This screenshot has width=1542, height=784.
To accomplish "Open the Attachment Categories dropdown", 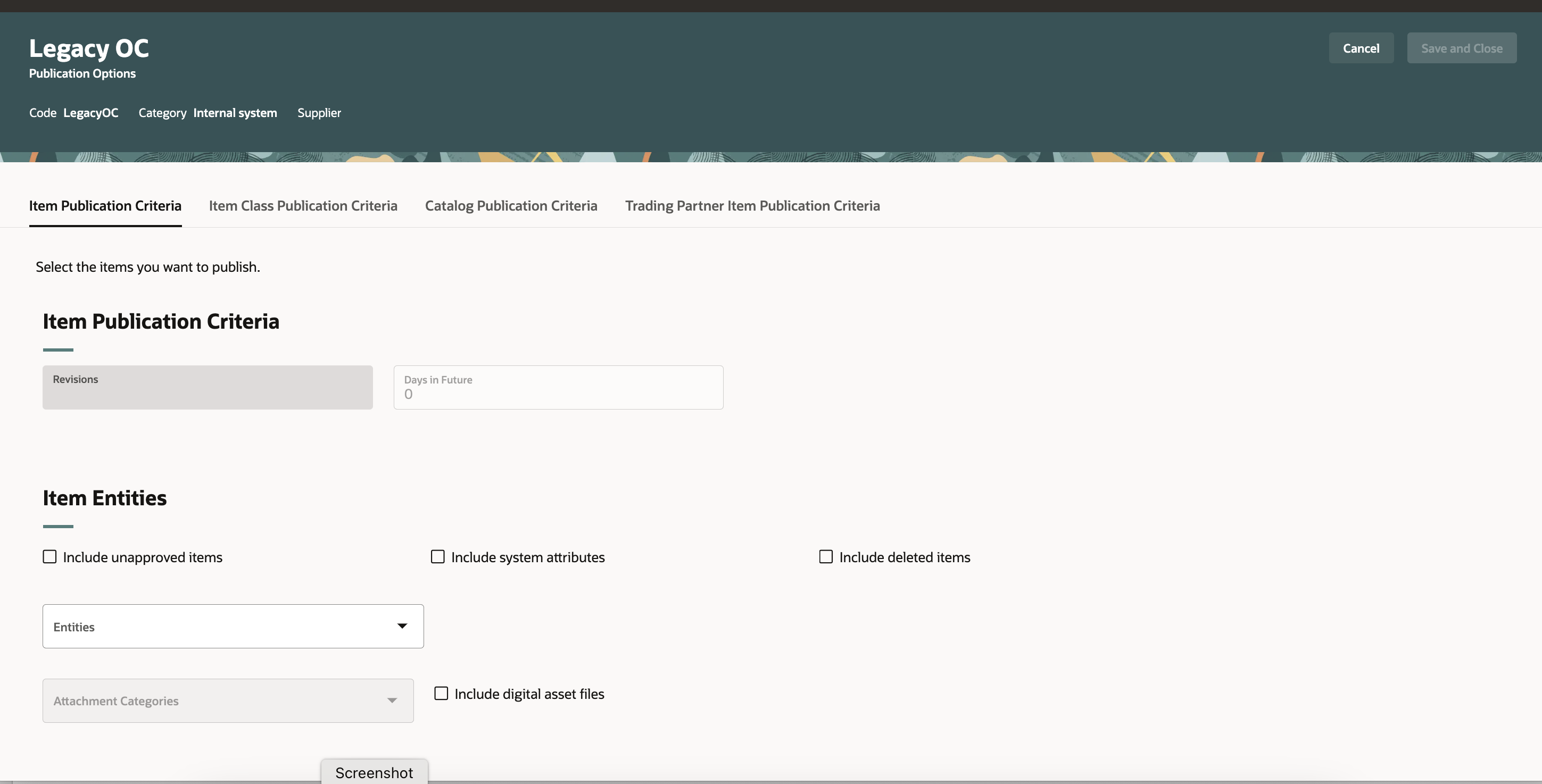I will click(x=228, y=700).
